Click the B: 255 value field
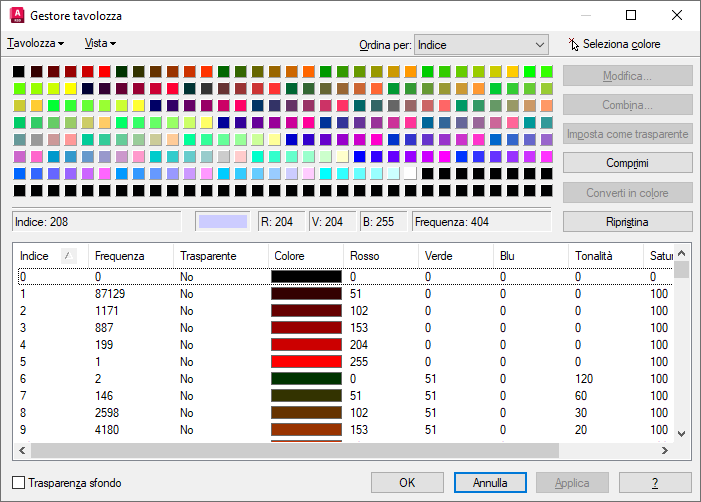Image resolution: width=701 pixels, height=502 pixels. click(383, 222)
